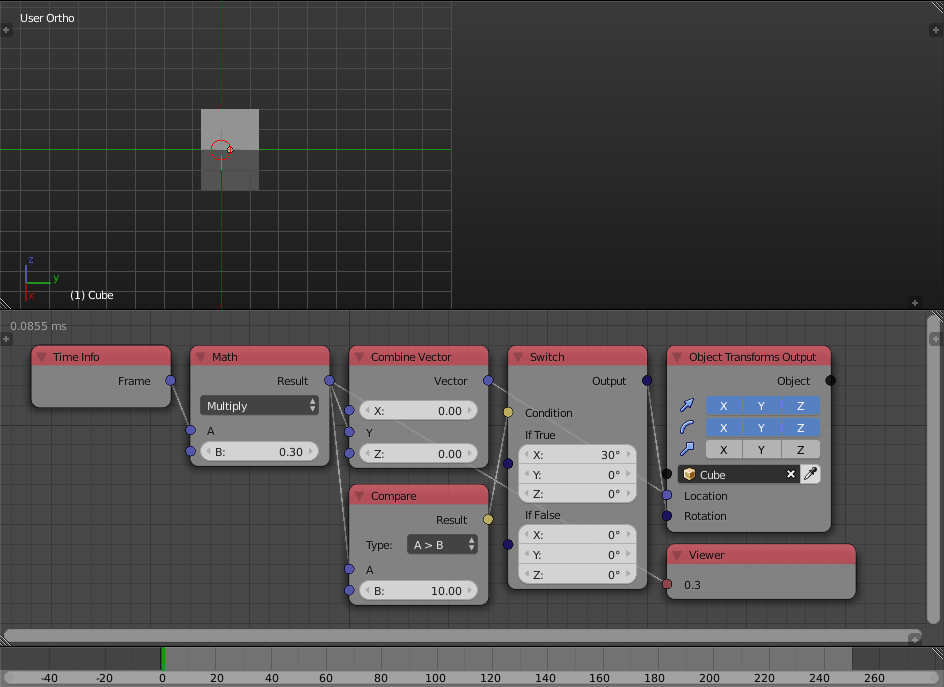Toggle Location Z in Object Transforms Output

(x=801, y=406)
